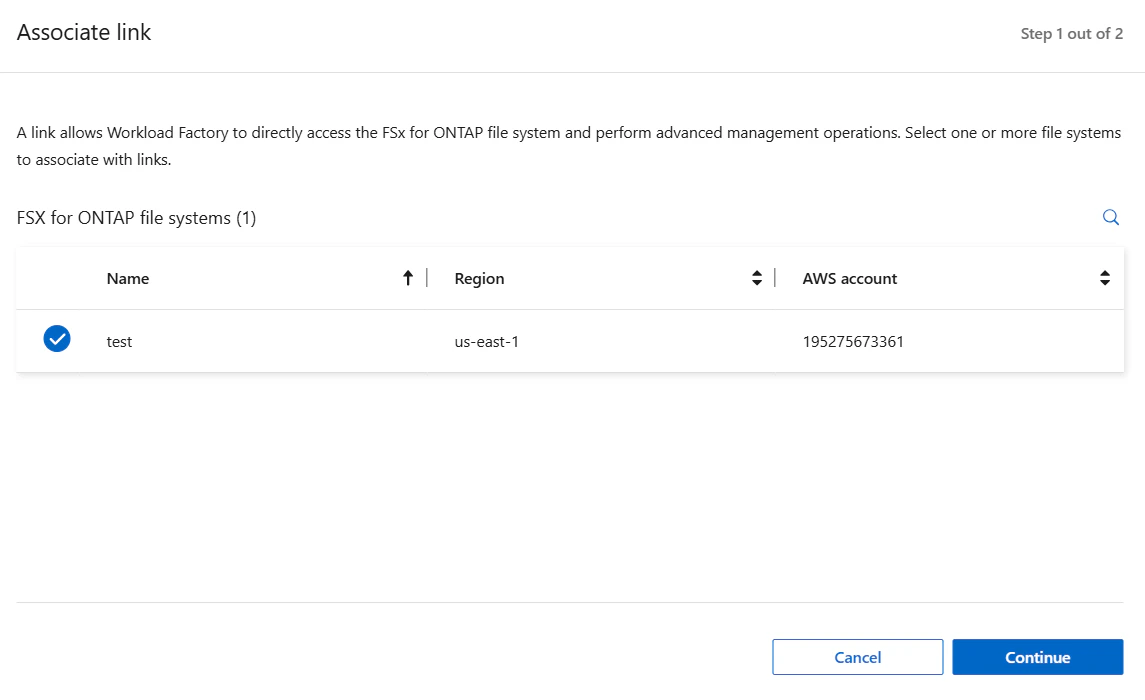The width and height of the screenshot is (1145, 700).
Task: Open the file systems search magnifier
Action: coord(1111,218)
